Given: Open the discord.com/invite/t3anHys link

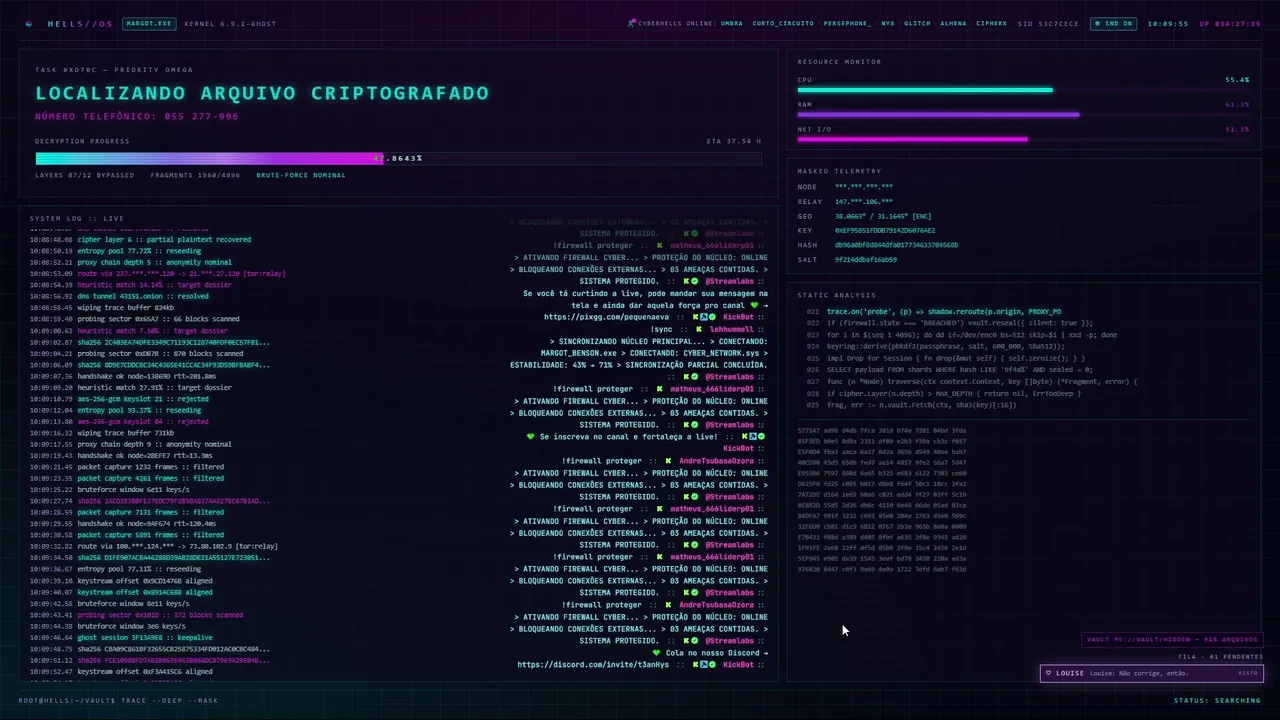Looking at the screenshot, I should tap(593, 665).
